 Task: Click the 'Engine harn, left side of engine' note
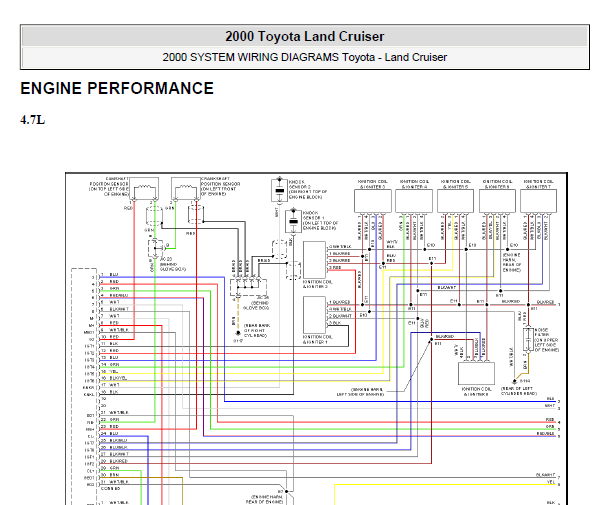pos(360,392)
